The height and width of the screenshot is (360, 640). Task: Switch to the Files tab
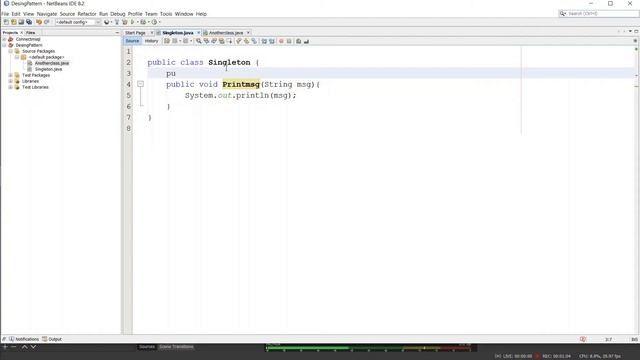[31, 32]
